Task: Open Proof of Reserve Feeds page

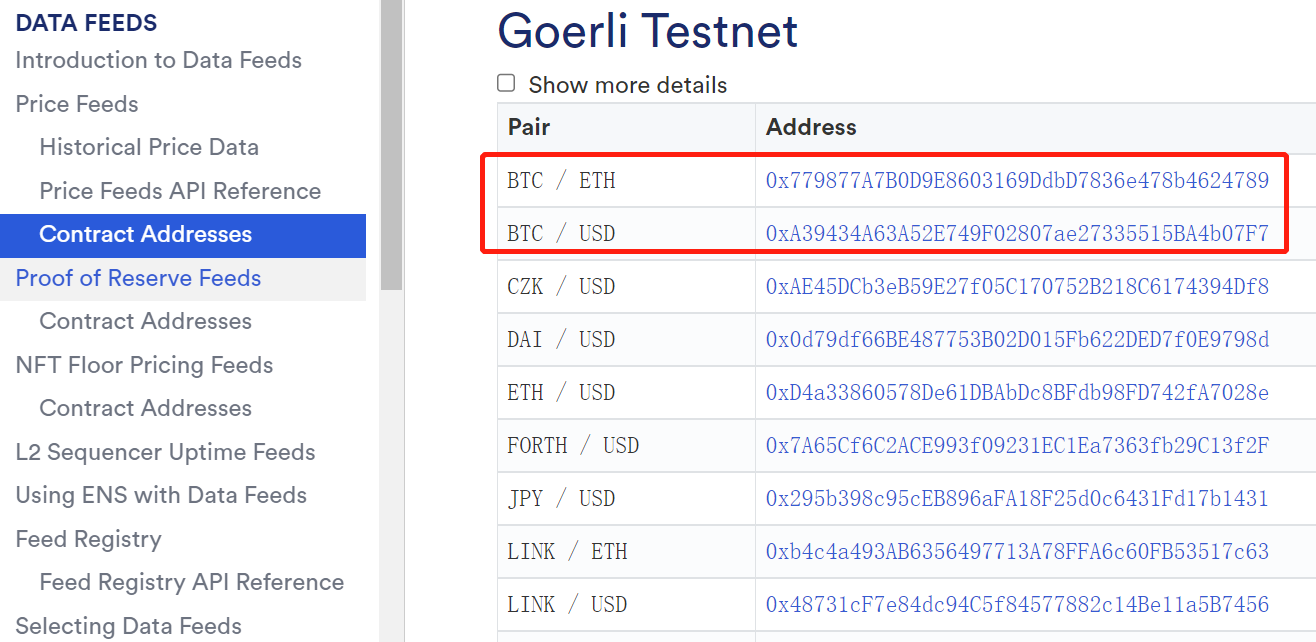Action: coord(138,278)
